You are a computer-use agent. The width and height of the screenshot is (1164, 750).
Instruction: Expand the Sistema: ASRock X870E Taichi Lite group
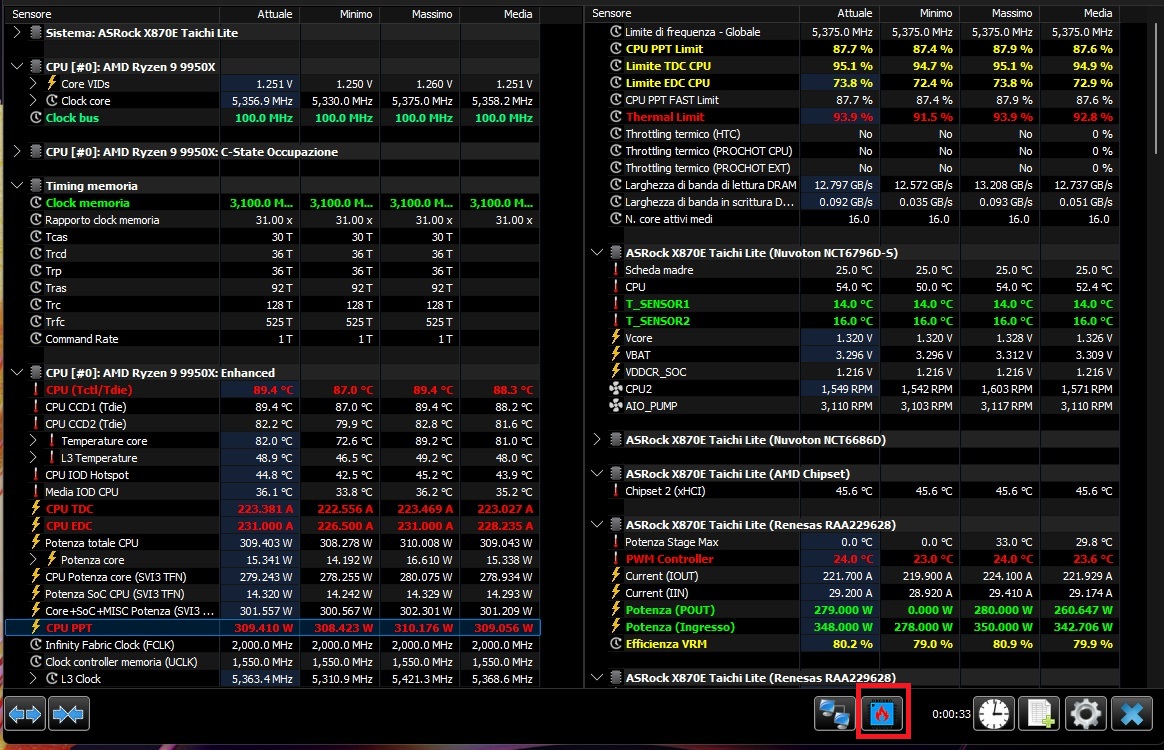point(17,32)
